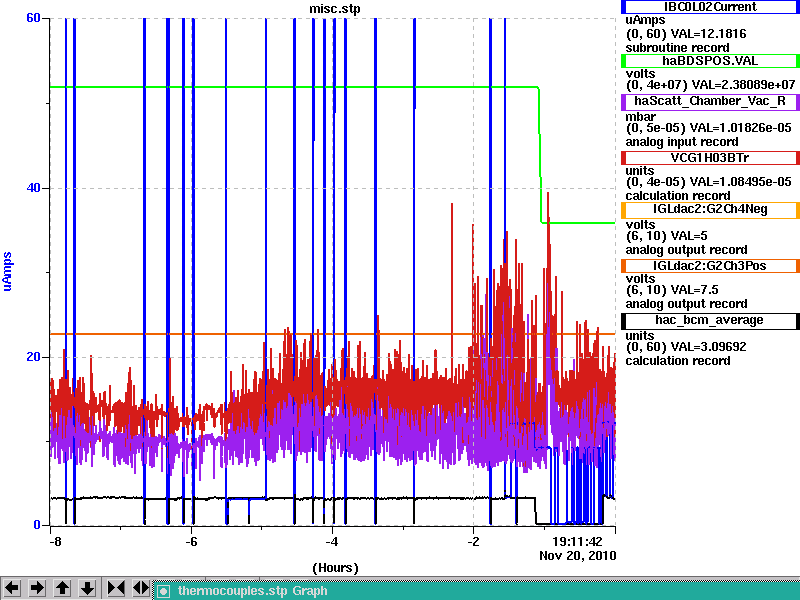Click the VAL=1.08495e-05 readout text
Viewport: 800px width, 600px height.
740,182
